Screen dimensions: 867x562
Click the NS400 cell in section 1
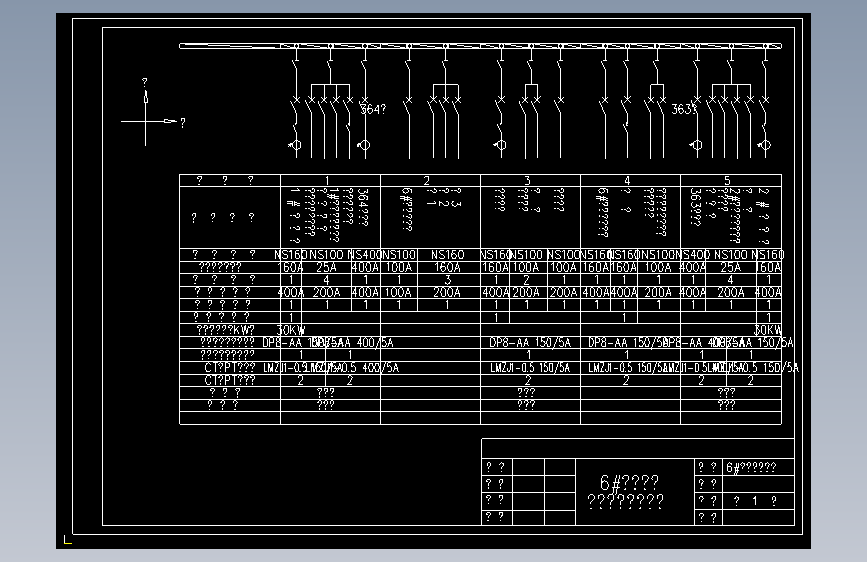(x=365, y=255)
